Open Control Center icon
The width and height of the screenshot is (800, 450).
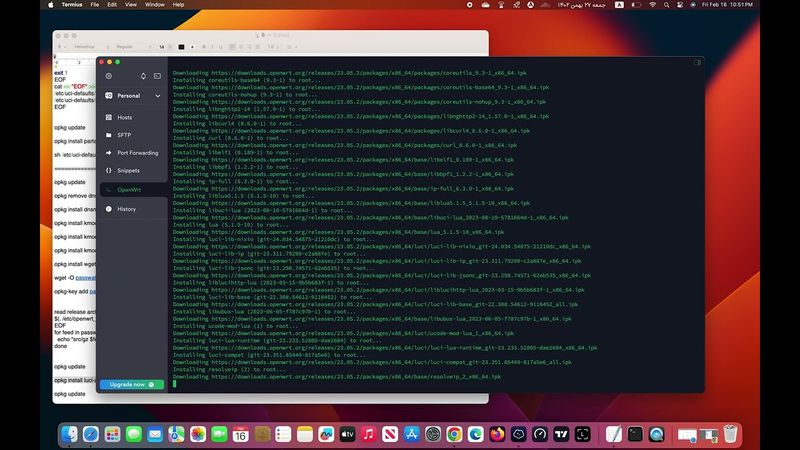pos(680,5)
